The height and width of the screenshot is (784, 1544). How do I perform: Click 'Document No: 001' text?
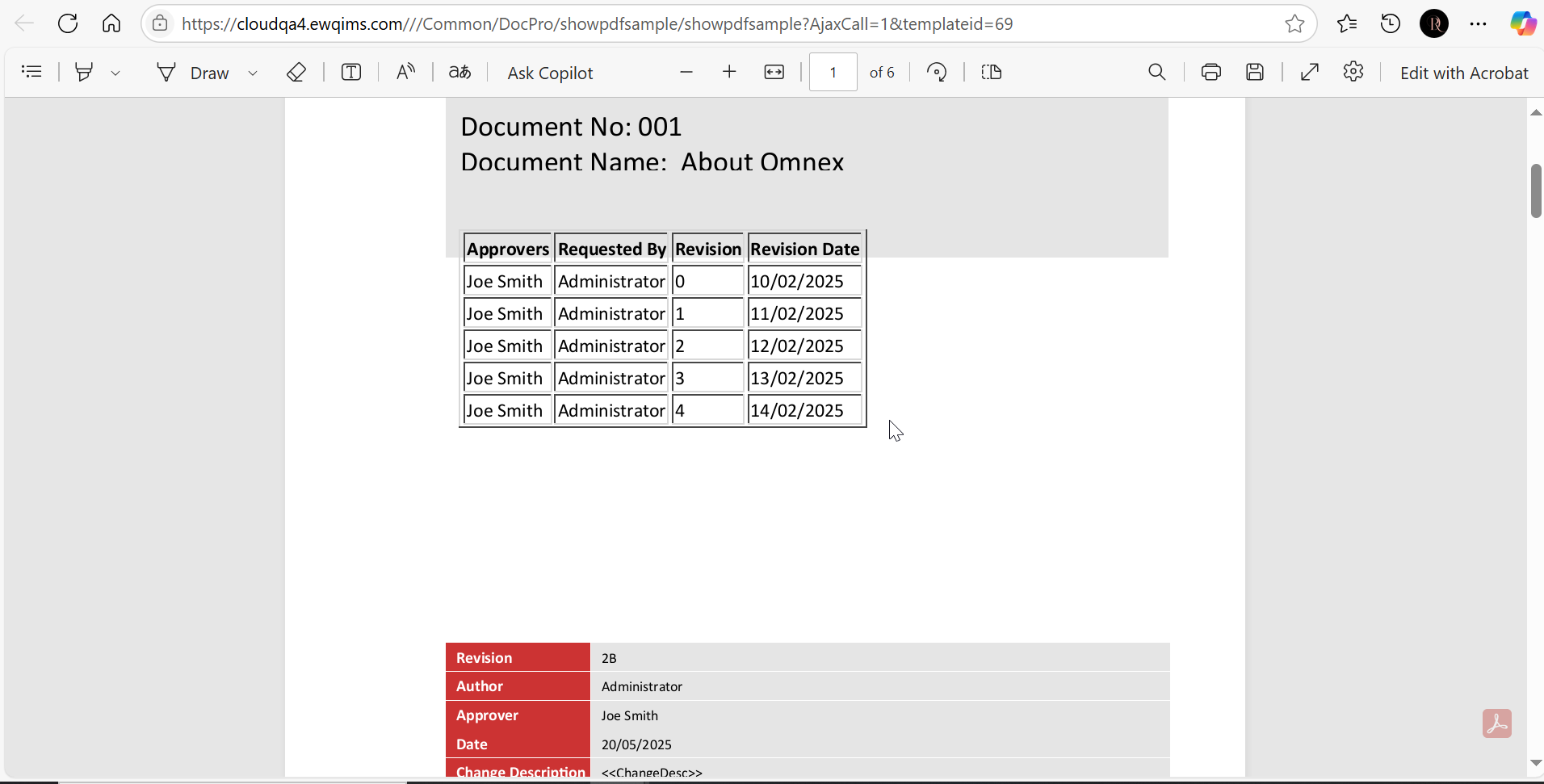(571, 127)
